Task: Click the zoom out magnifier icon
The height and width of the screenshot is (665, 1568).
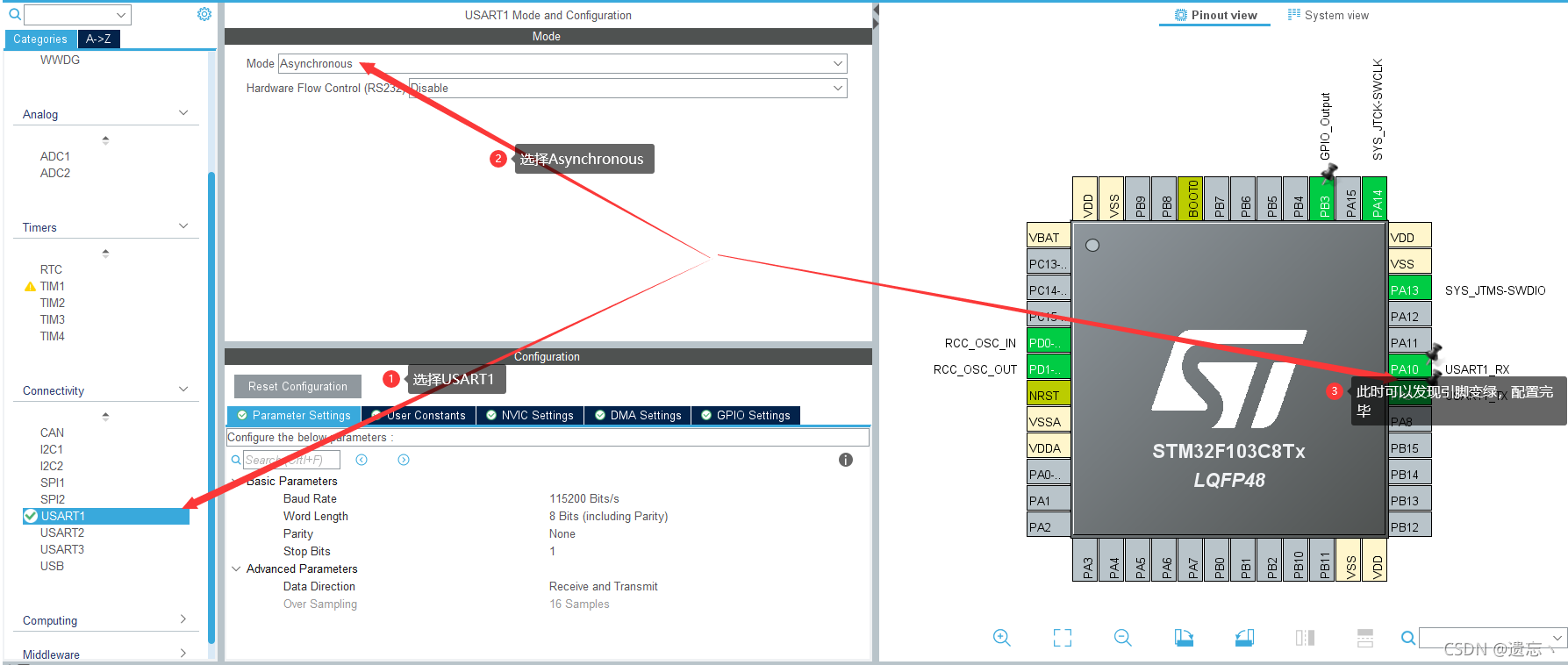Action: (x=1122, y=638)
